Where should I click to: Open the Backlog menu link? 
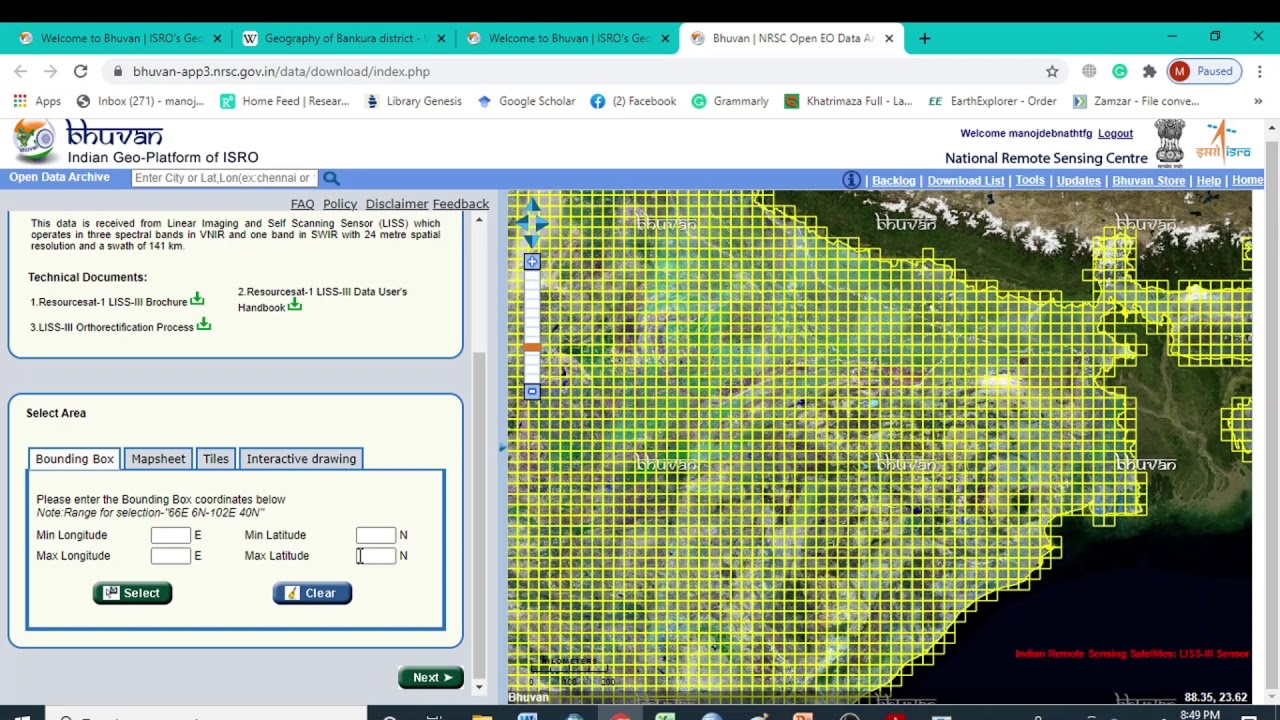pyautogui.click(x=893, y=181)
